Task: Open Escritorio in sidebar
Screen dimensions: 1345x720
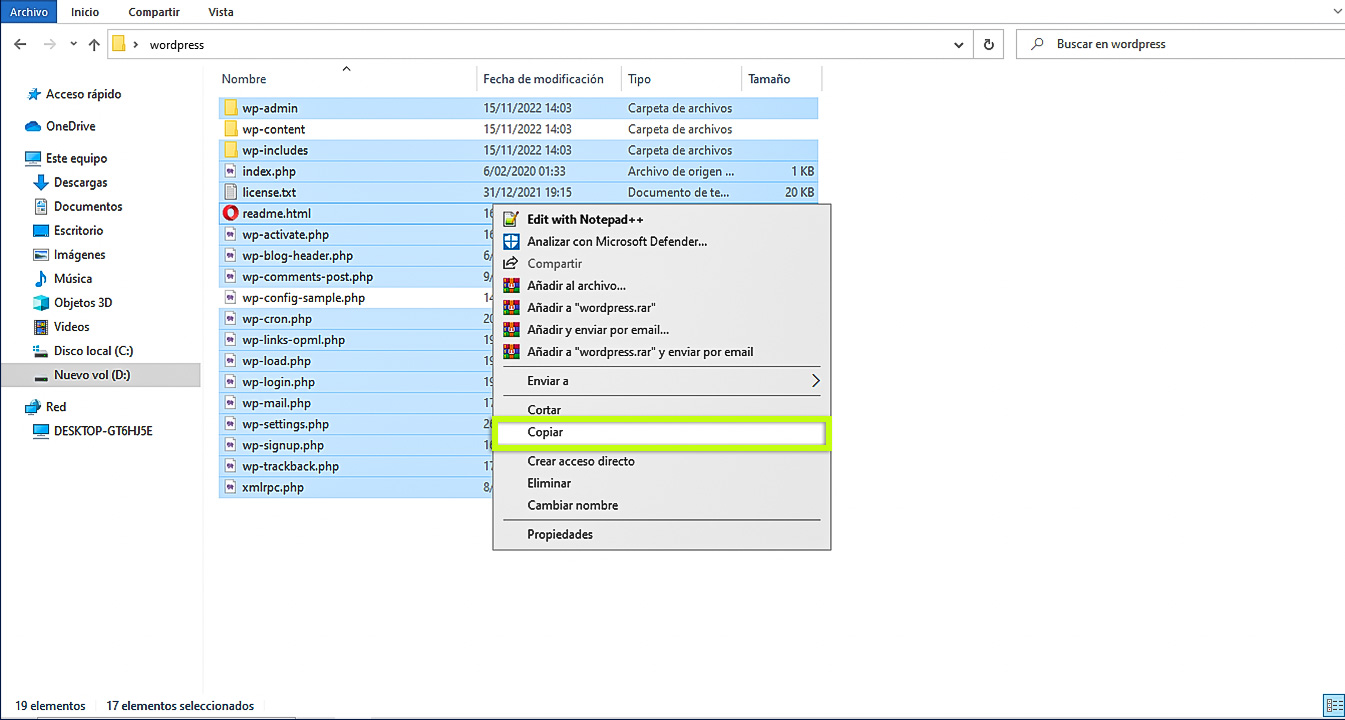Action: tap(78, 230)
